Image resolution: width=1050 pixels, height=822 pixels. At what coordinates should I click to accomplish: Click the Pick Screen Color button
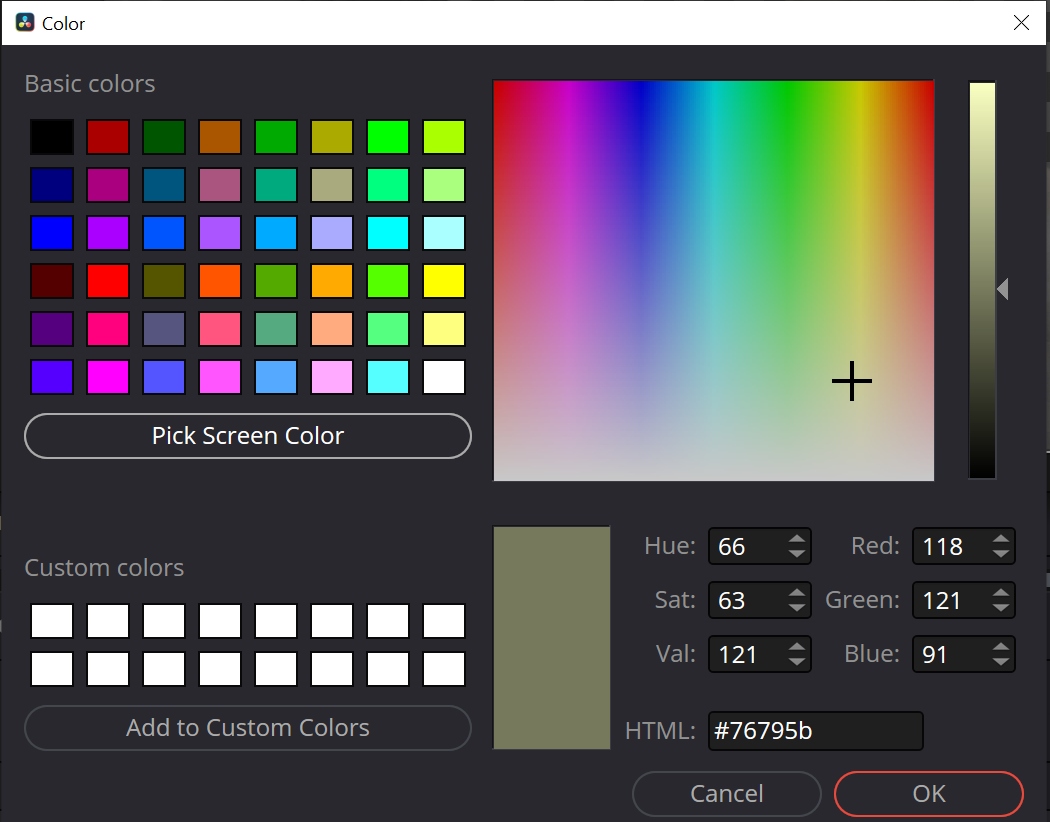click(x=247, y=436)
